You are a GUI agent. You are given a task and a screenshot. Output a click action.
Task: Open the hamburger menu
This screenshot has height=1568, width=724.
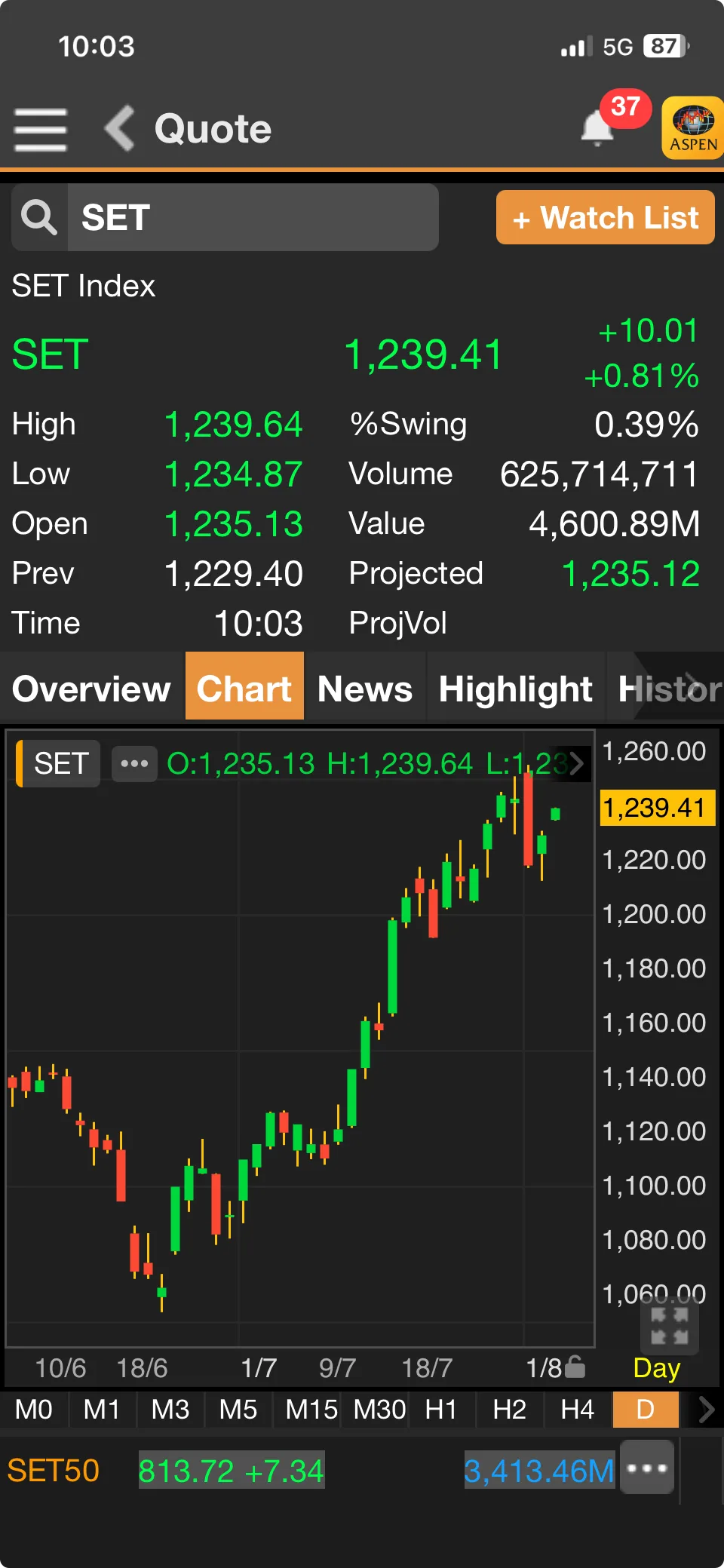tap(41, 129)
